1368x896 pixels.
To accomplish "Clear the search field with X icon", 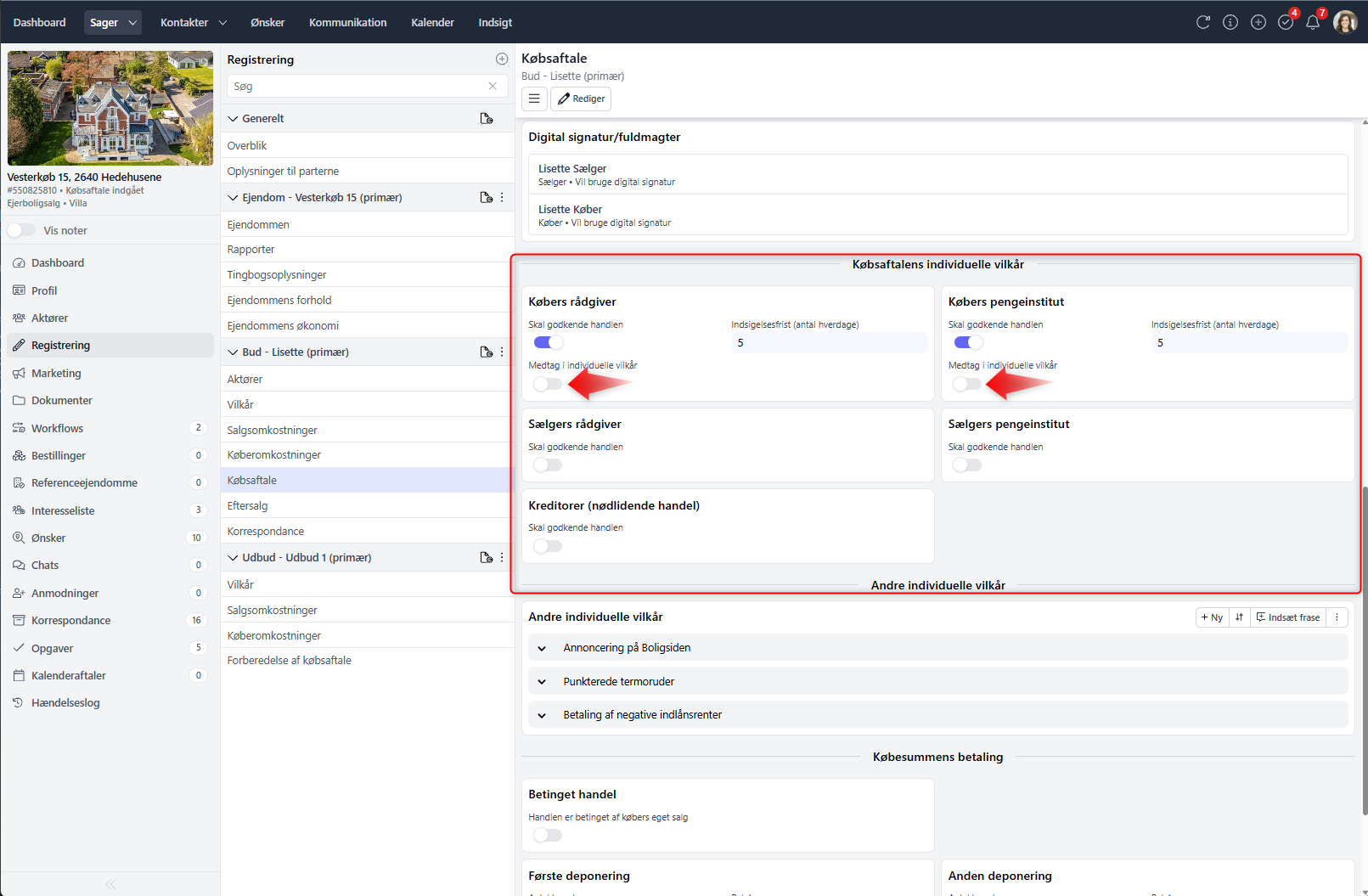I will coord(493,87).
